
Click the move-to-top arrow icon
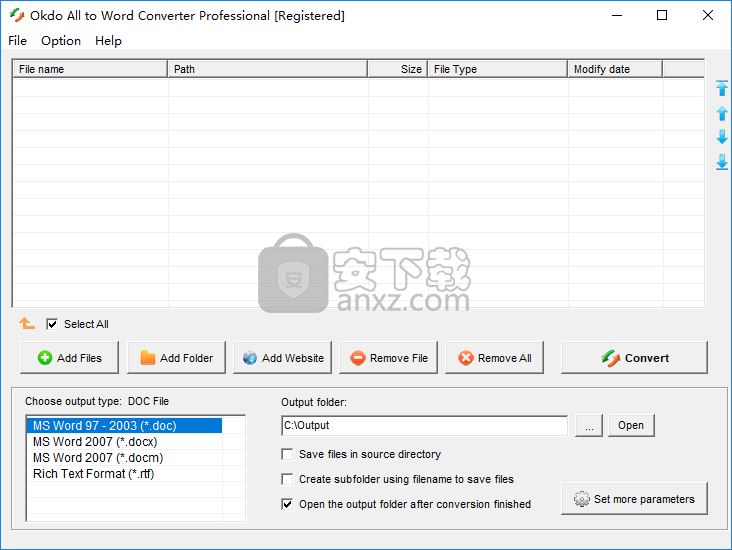[x=722, y=88]
